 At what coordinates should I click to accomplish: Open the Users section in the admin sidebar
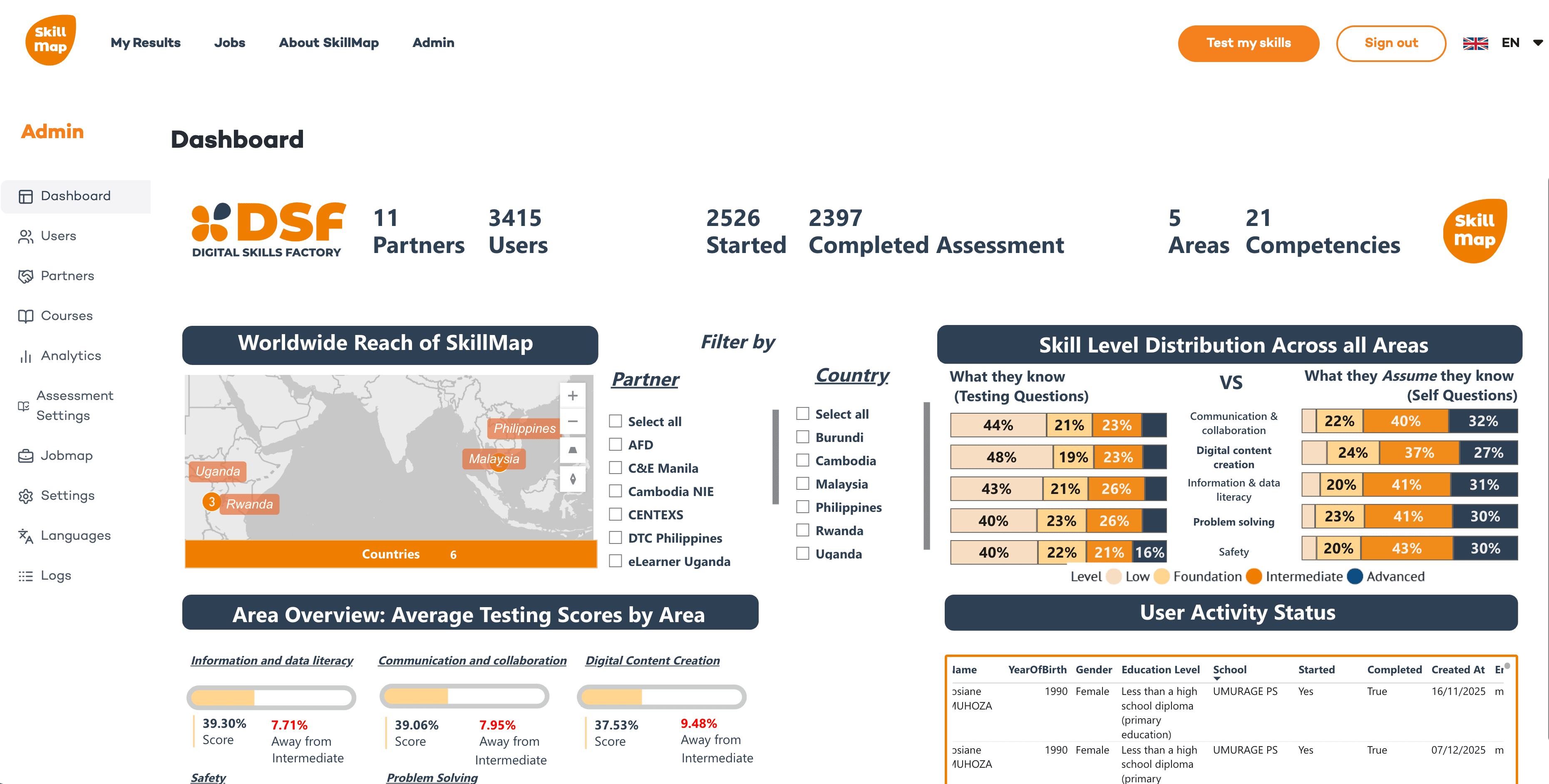(x=58, y=236)
